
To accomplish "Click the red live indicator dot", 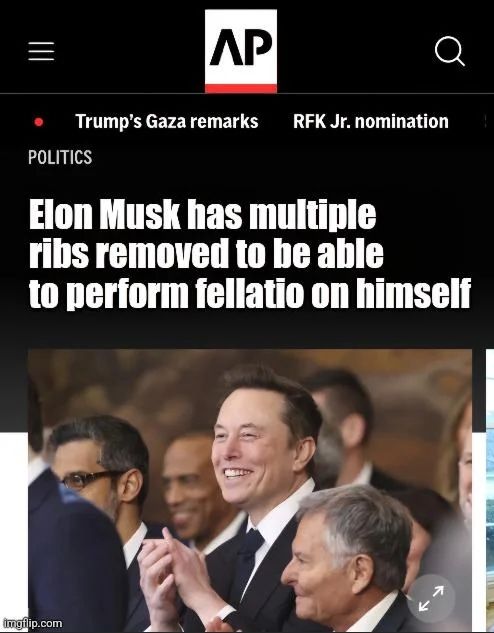I will [39, 122].
